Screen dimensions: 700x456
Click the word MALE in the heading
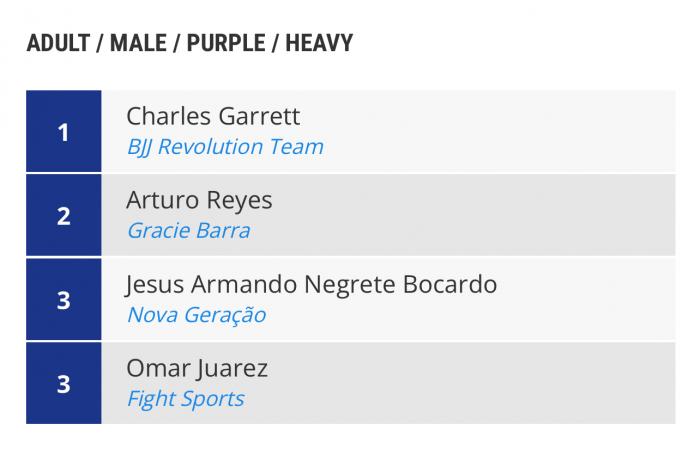click(x=138, y=43)
